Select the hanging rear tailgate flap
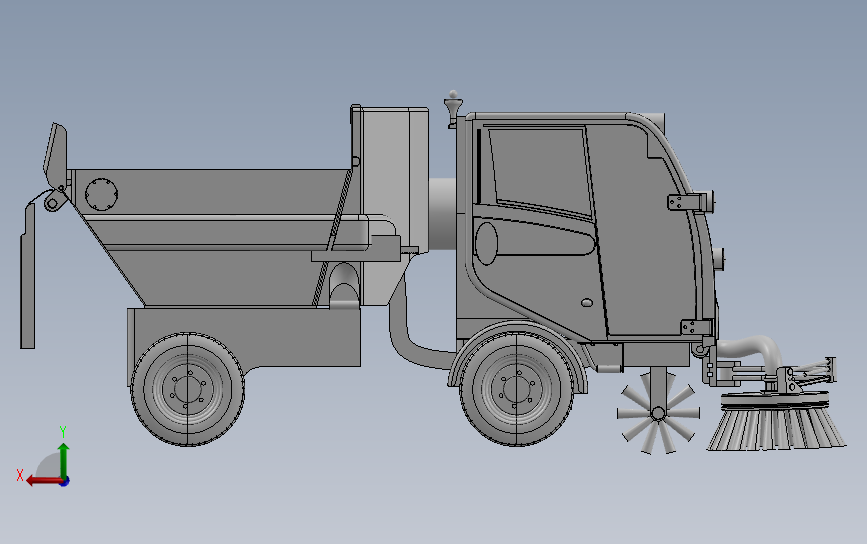 28,275
